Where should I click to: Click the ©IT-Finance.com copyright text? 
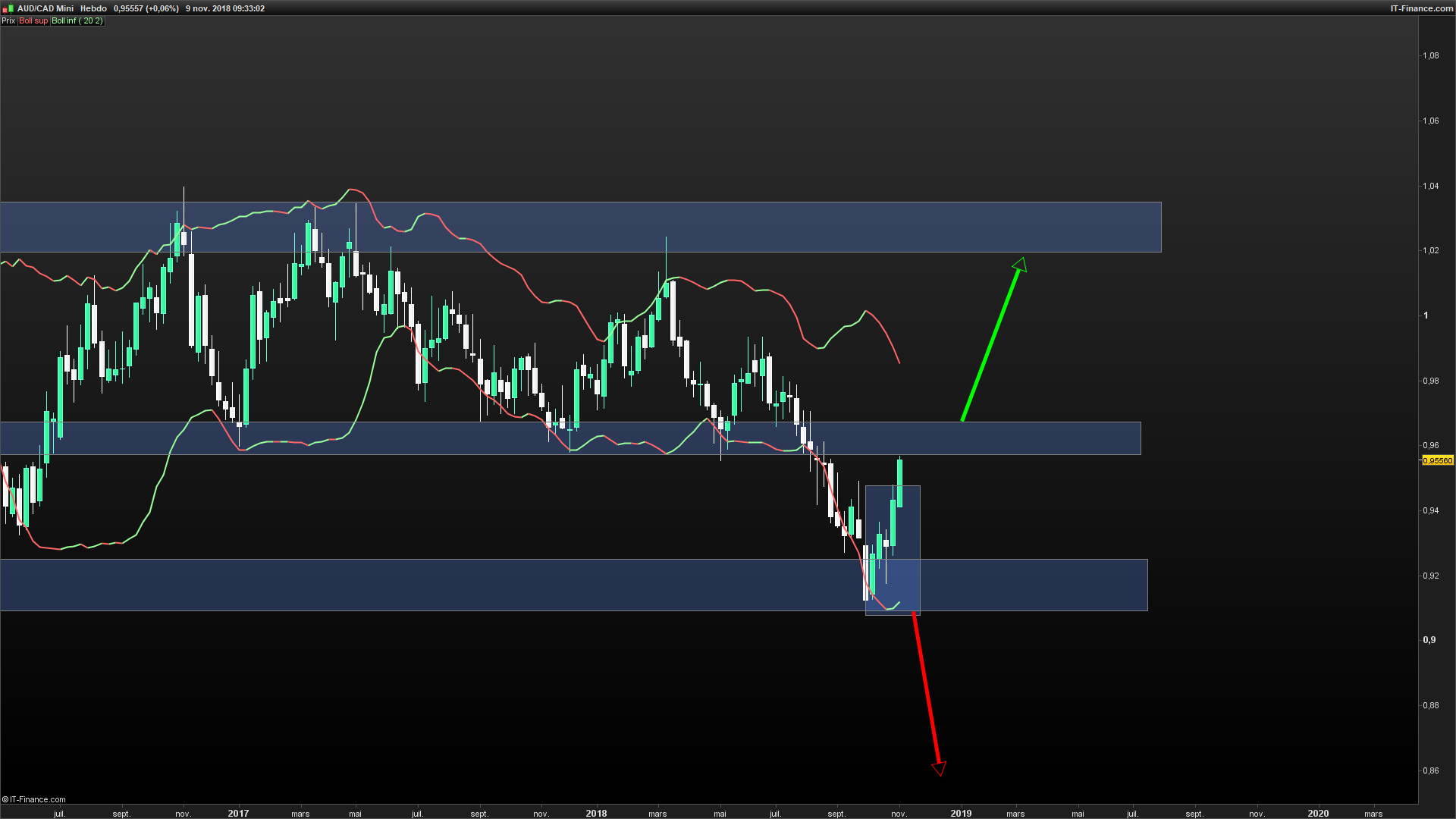[34, 799]
